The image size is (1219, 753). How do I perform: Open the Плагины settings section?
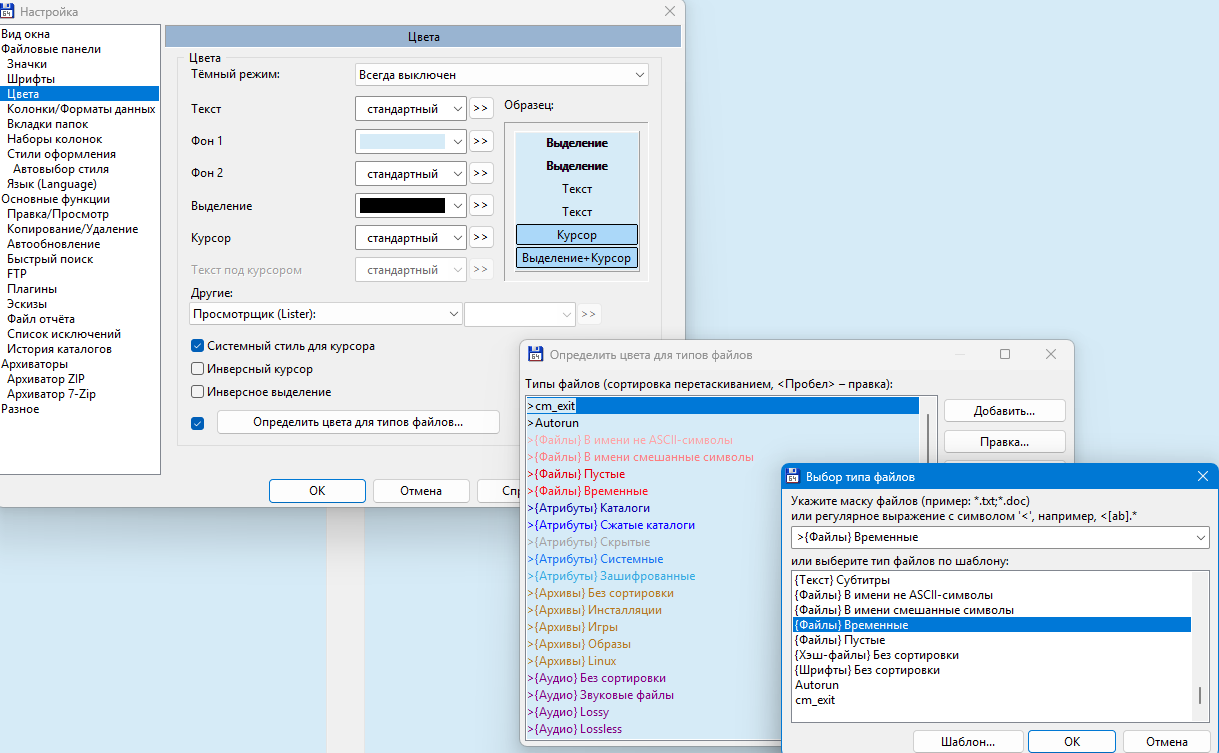32,289
